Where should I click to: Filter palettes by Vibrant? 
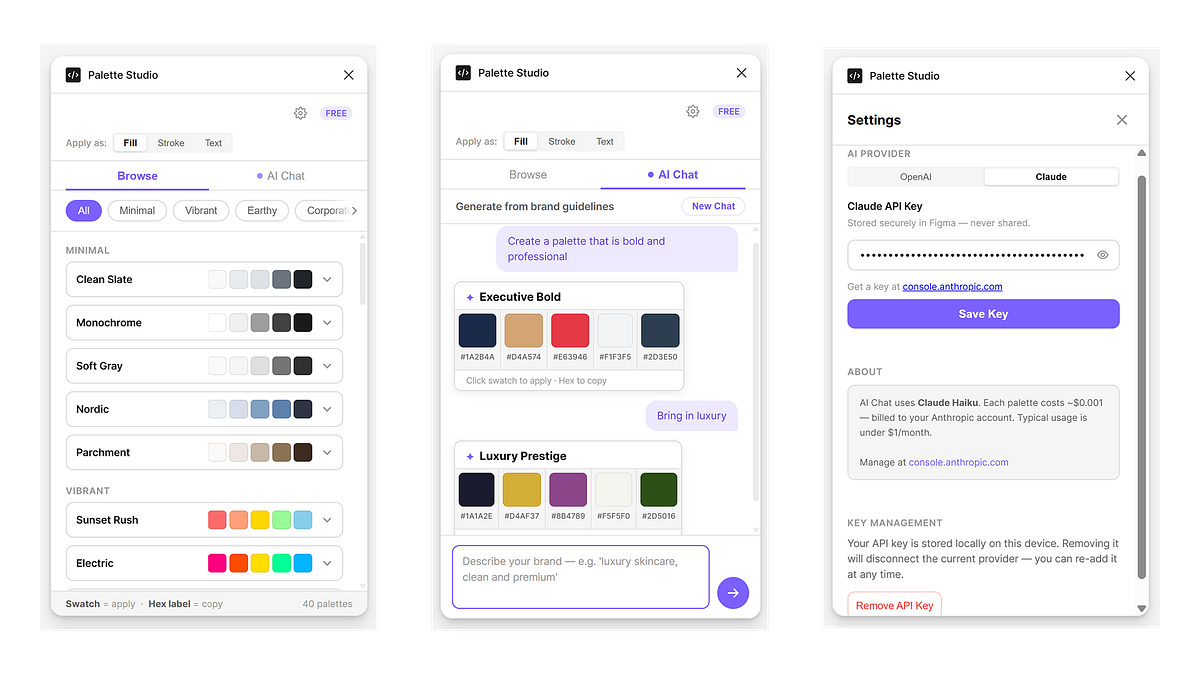point(201,210)
